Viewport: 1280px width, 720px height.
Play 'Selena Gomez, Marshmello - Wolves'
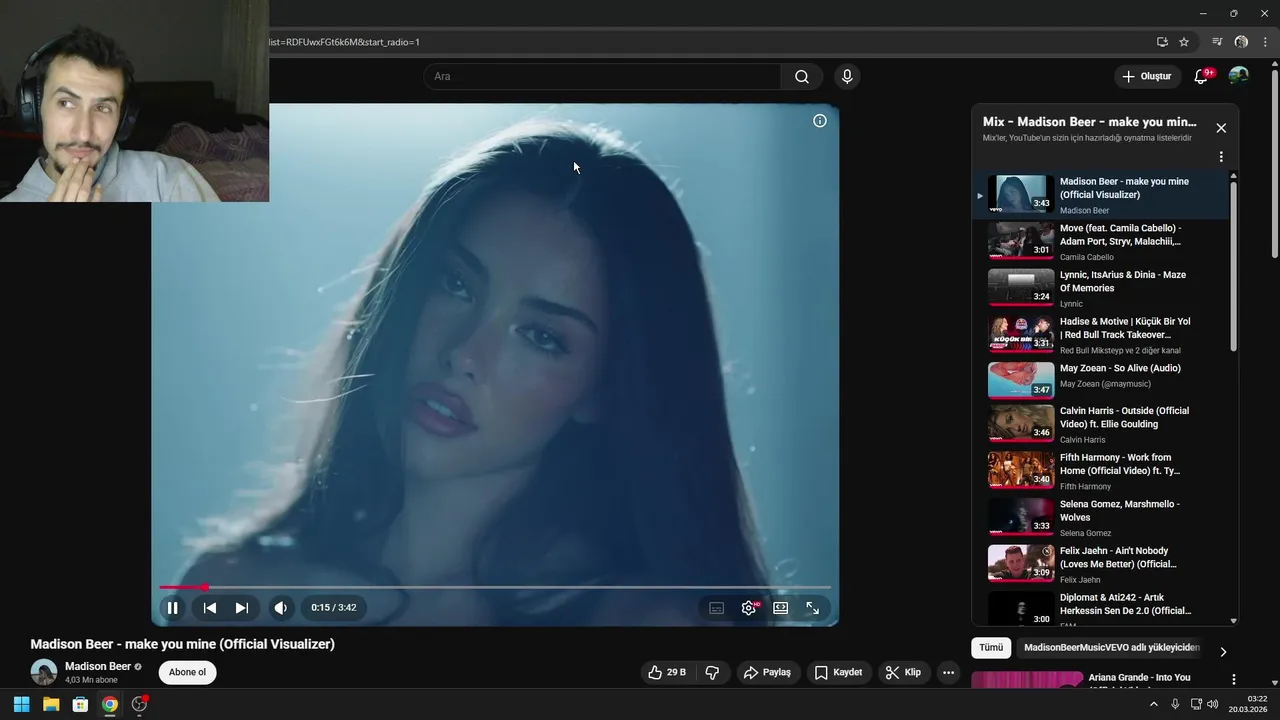[x=1098, y=517]
